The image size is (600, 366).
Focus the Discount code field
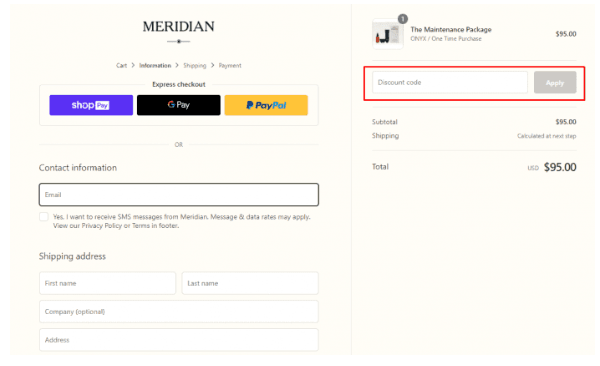[x=450, y=82]
